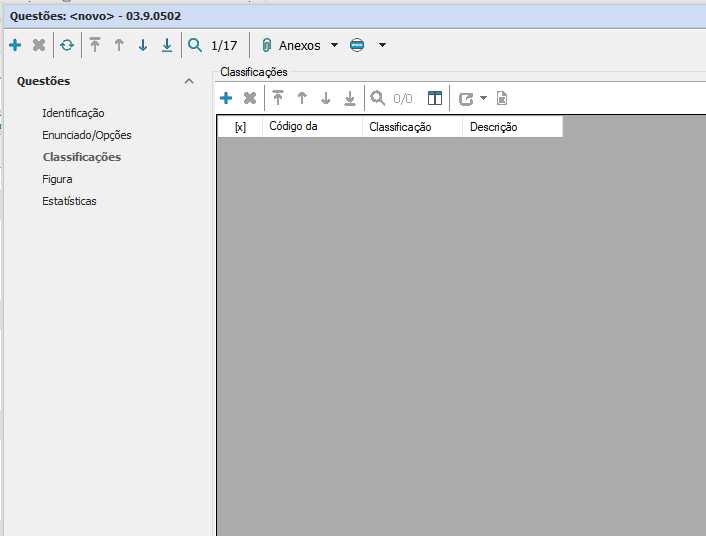This screenshot has height=536, width=706.
Task: Add a new classification with plus icon
Action: pos(226,98)
